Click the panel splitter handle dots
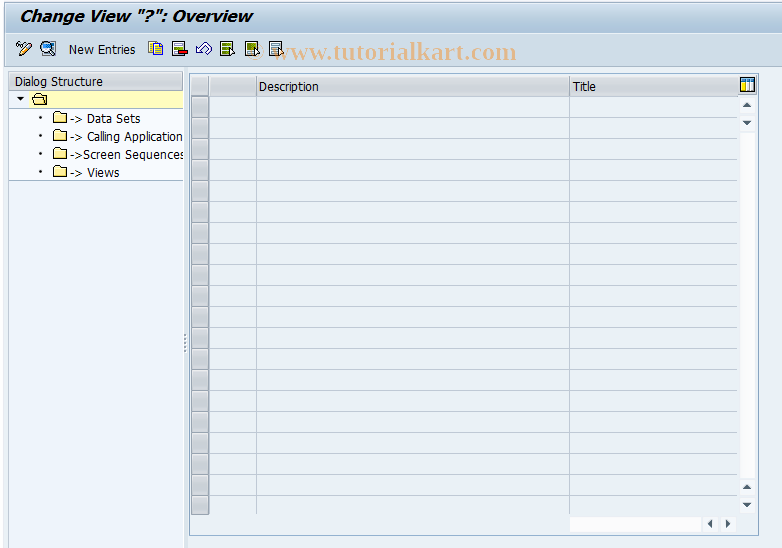The width and height of the screenshot is (782, 548). pos(185,343)
